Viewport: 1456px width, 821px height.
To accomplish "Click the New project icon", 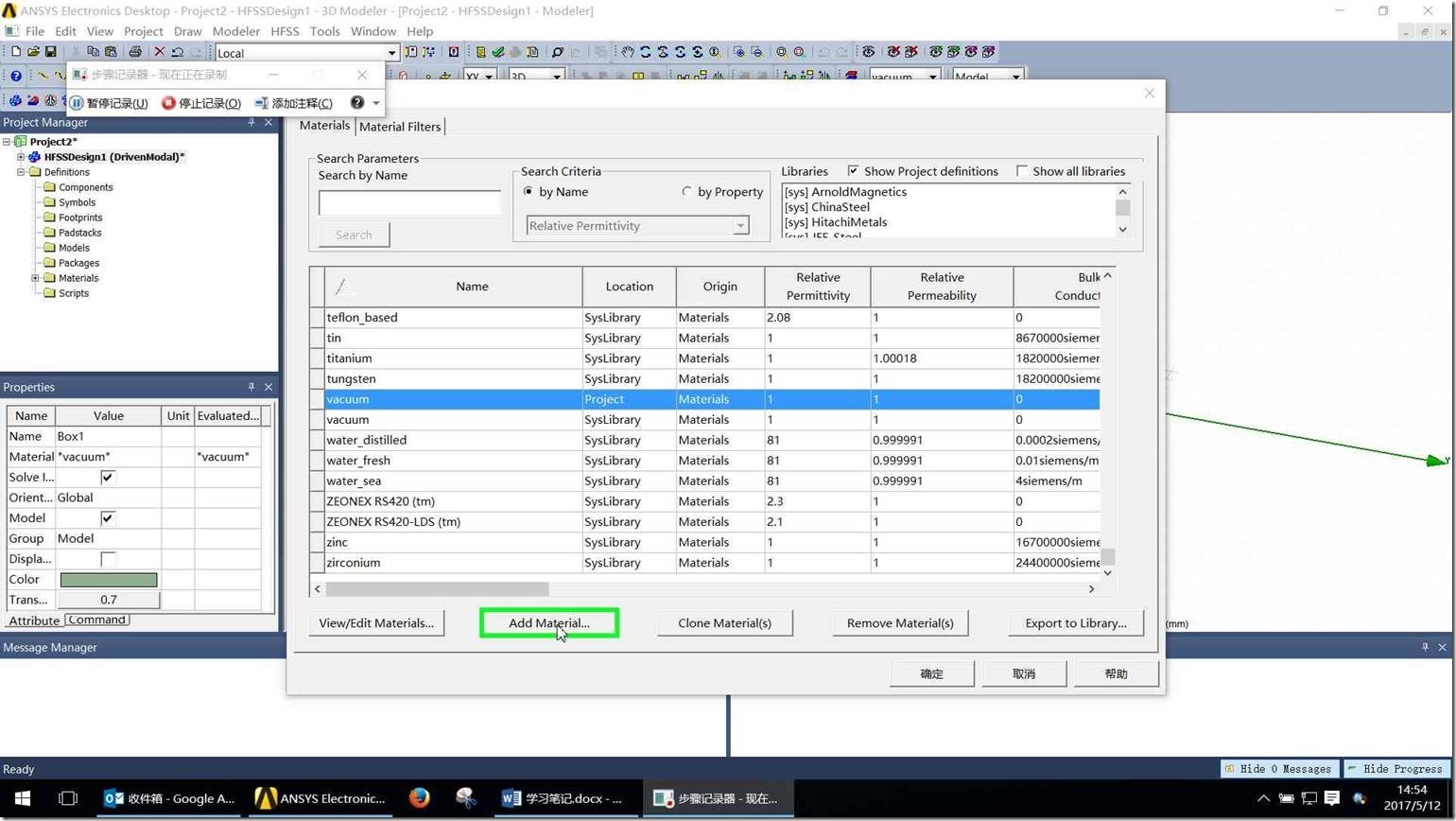I will pyautogui.click(x=15, y=52).
